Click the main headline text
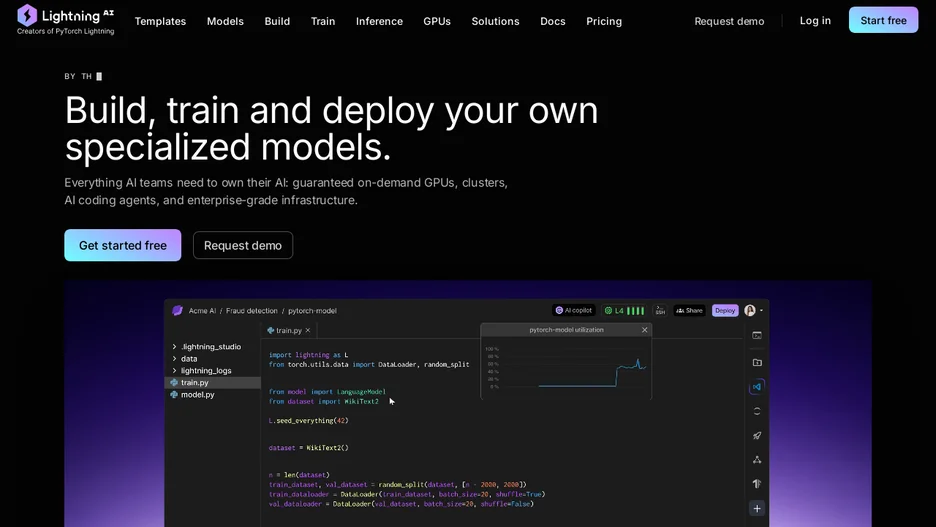 click(x=331, y=129)
